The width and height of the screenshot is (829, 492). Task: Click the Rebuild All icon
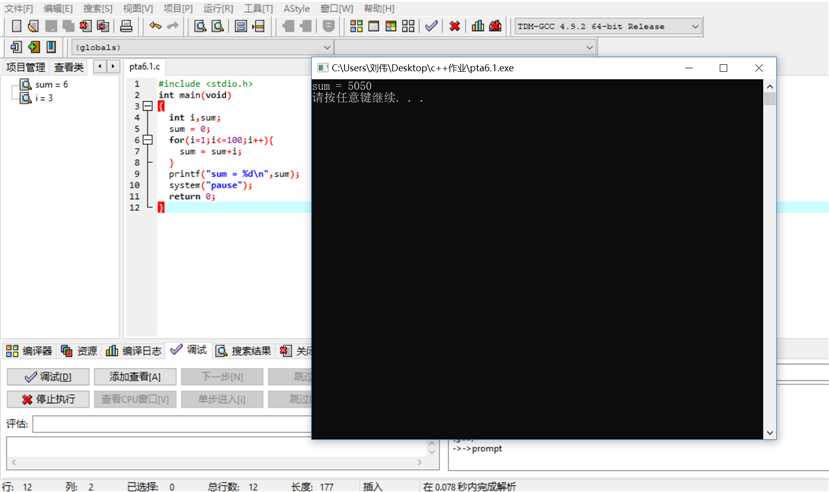tap(408, 26)
